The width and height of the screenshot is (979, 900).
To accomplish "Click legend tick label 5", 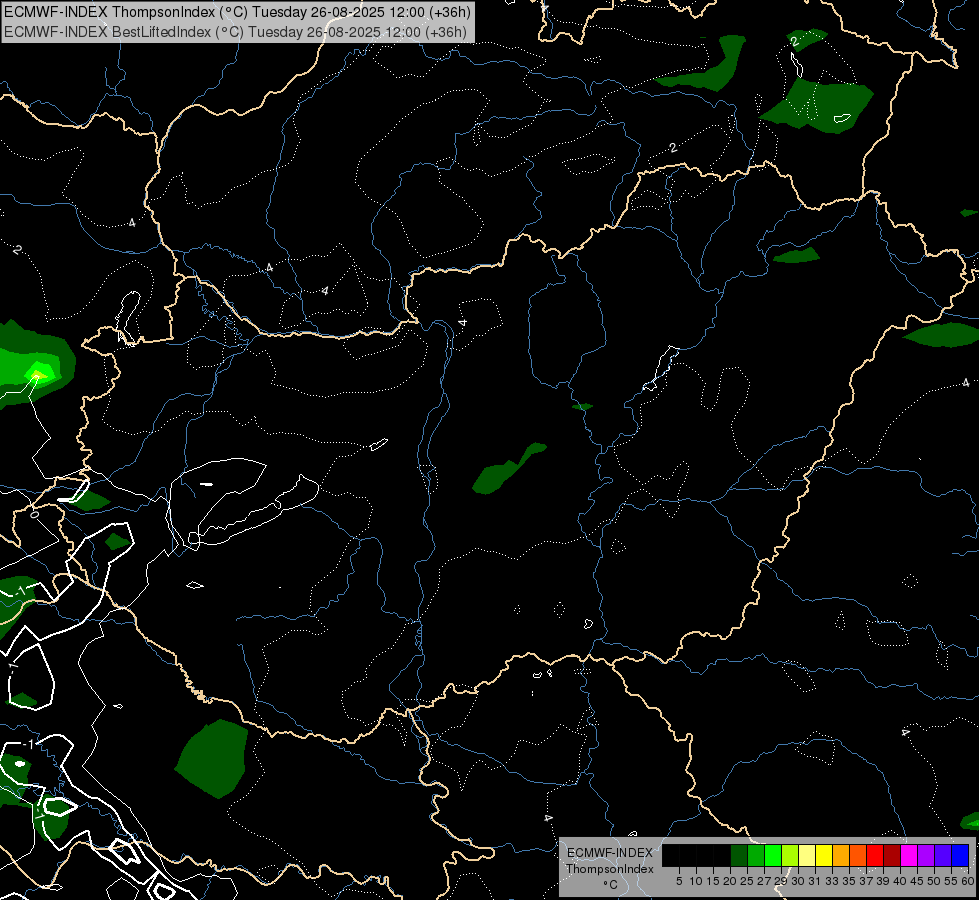I will coord(679,881).
